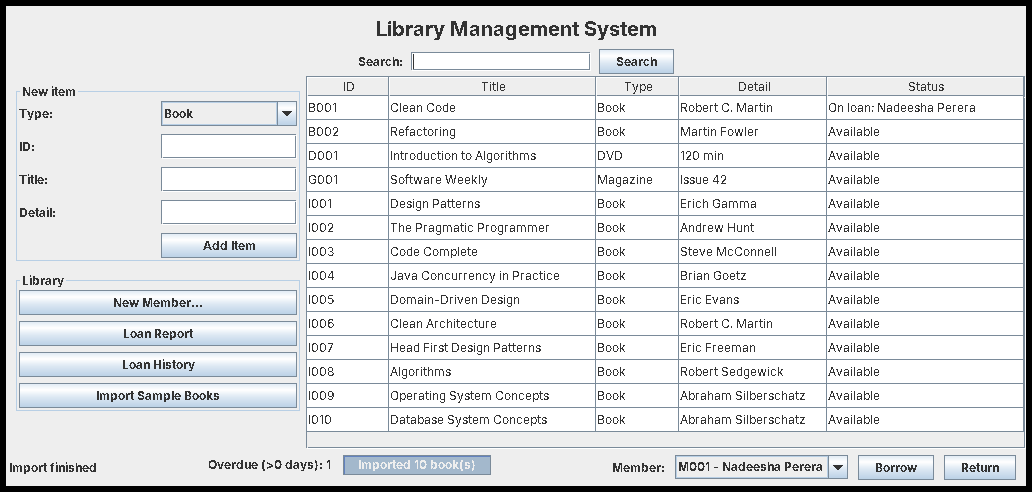Select the Domain-Driven Design row
This screenshot has width=1032, height=492.
[x=665, y=299]
